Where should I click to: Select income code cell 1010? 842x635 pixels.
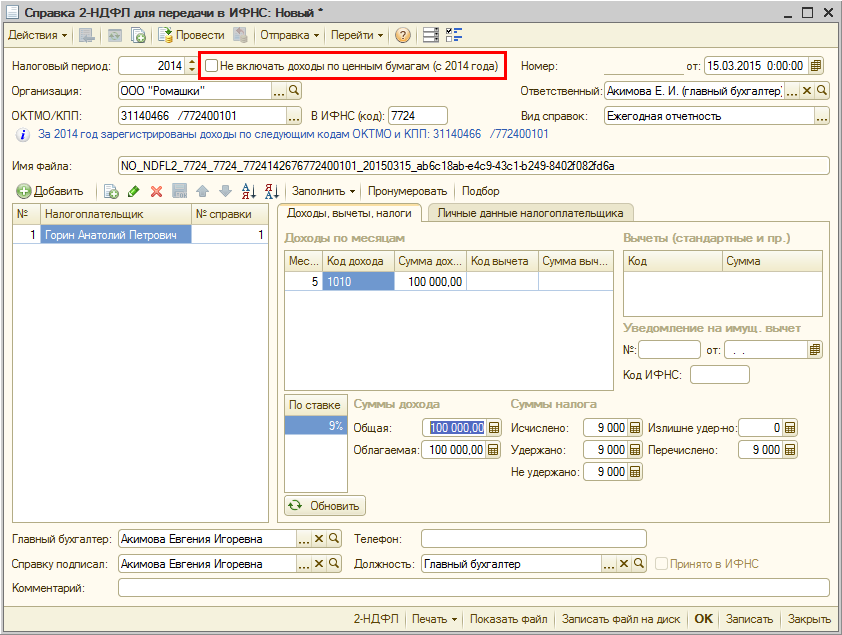click(x=358, y=282)
